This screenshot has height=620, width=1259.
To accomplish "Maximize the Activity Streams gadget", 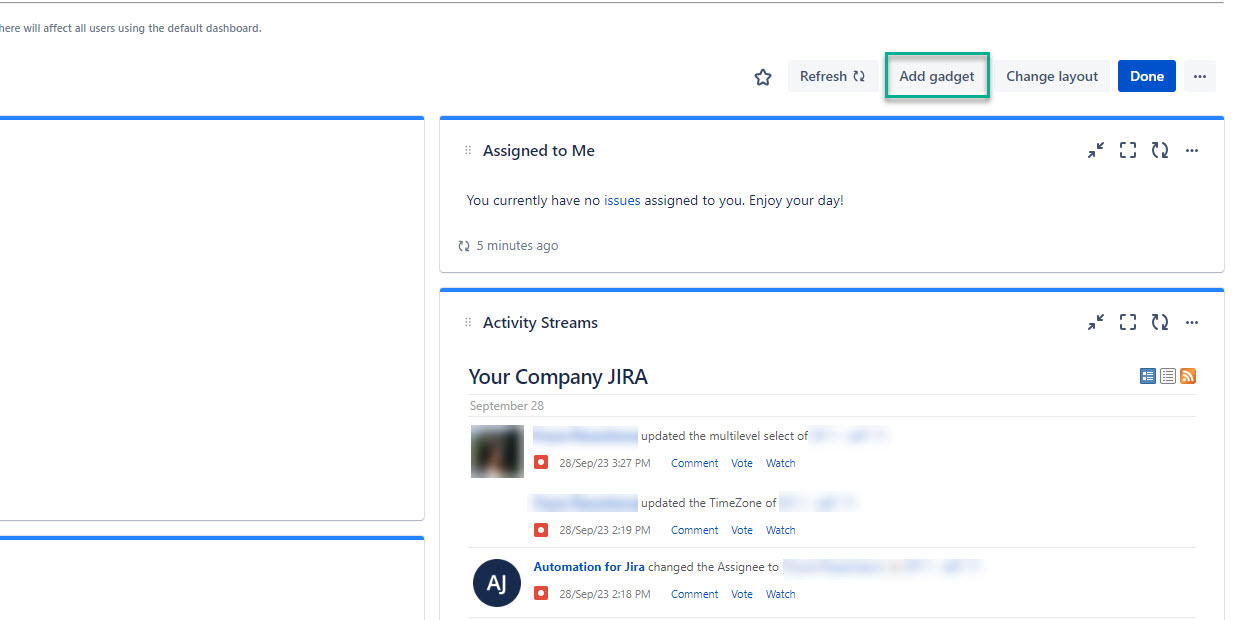I will tap(1128, 323).
